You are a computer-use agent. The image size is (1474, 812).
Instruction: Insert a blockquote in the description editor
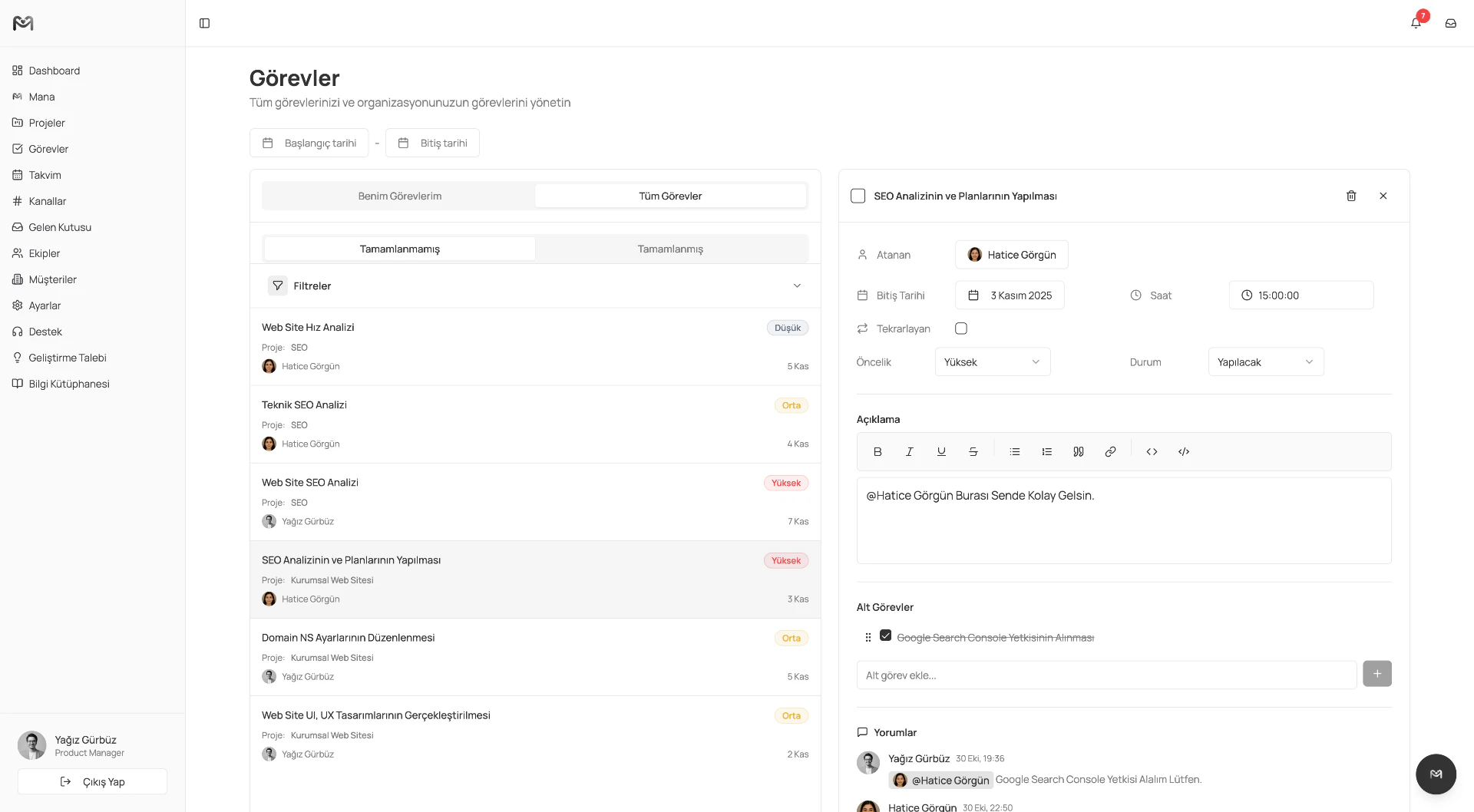[x=1079, y=451]
